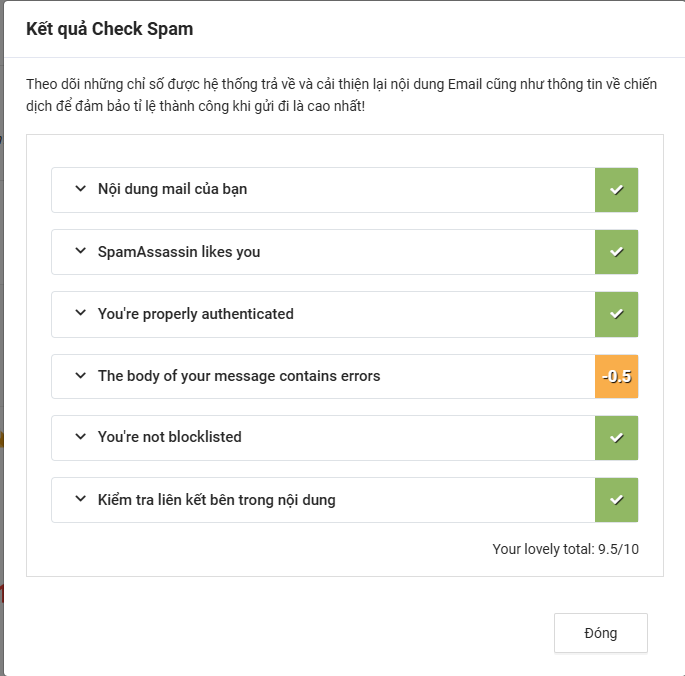This screenshot has height=676, width=685.
Task: Expand chevron for Kiểm tra liên kết section
Action: tap(80, 500)
